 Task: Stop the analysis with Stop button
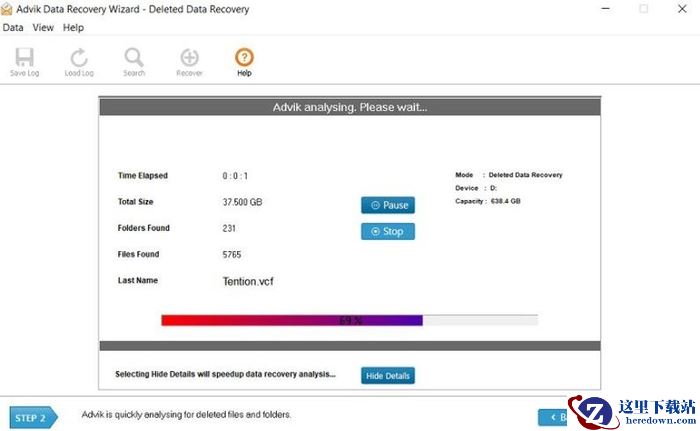coord(388,231)
